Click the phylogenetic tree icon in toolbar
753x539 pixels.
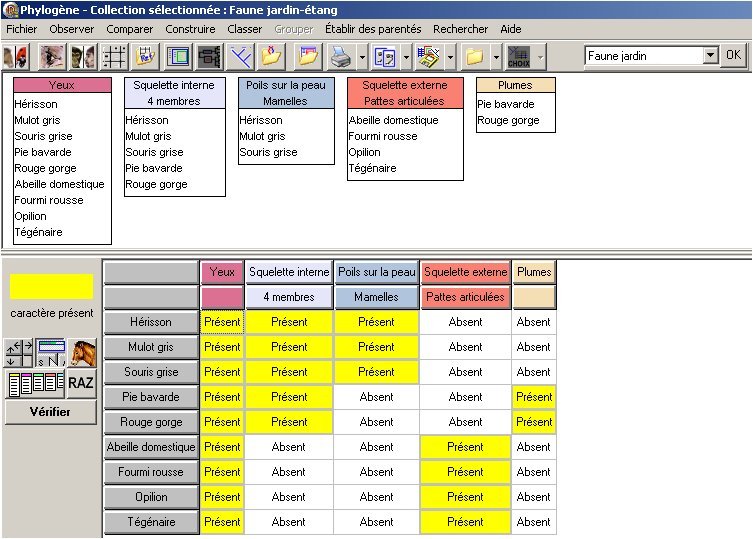(x=240, y=56)
